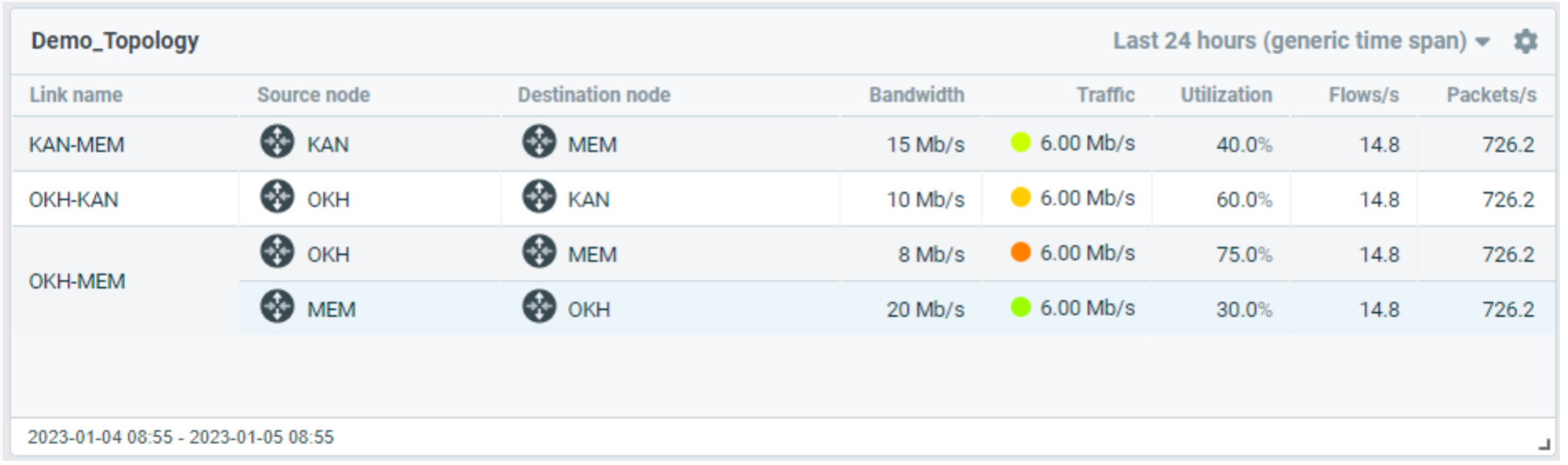The height and width of the screenshot is (465, 1568).
Task: Click KAN source node router icon
Action: click(277, 142)
